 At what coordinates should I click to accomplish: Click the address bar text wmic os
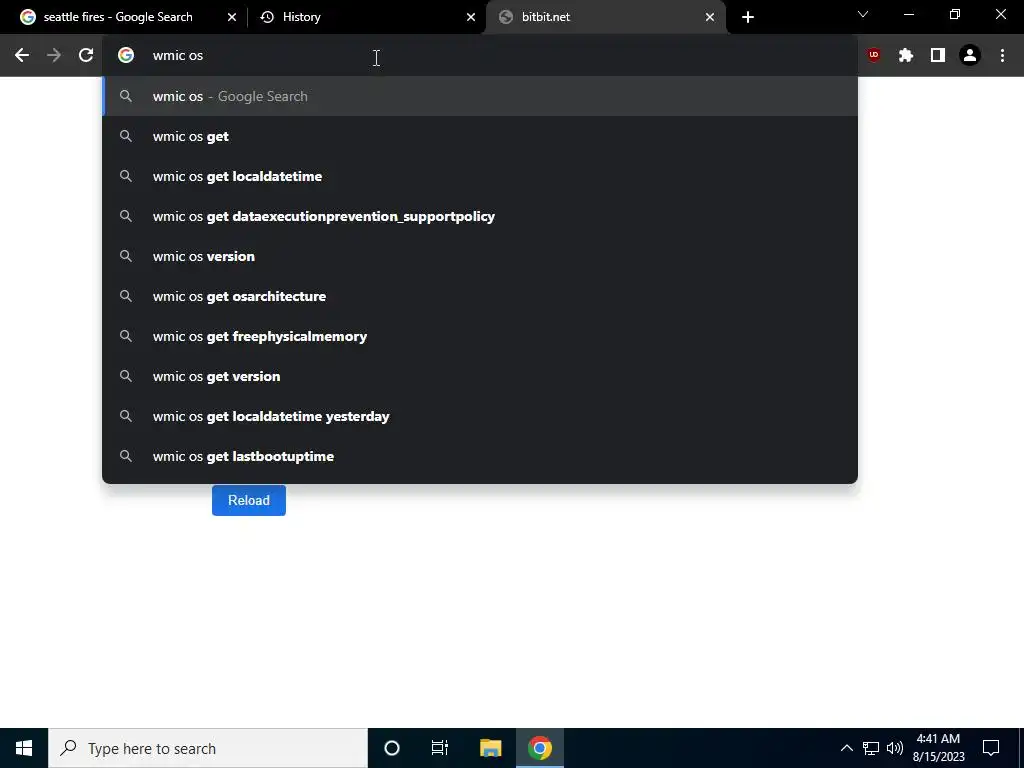pos(178,56)
